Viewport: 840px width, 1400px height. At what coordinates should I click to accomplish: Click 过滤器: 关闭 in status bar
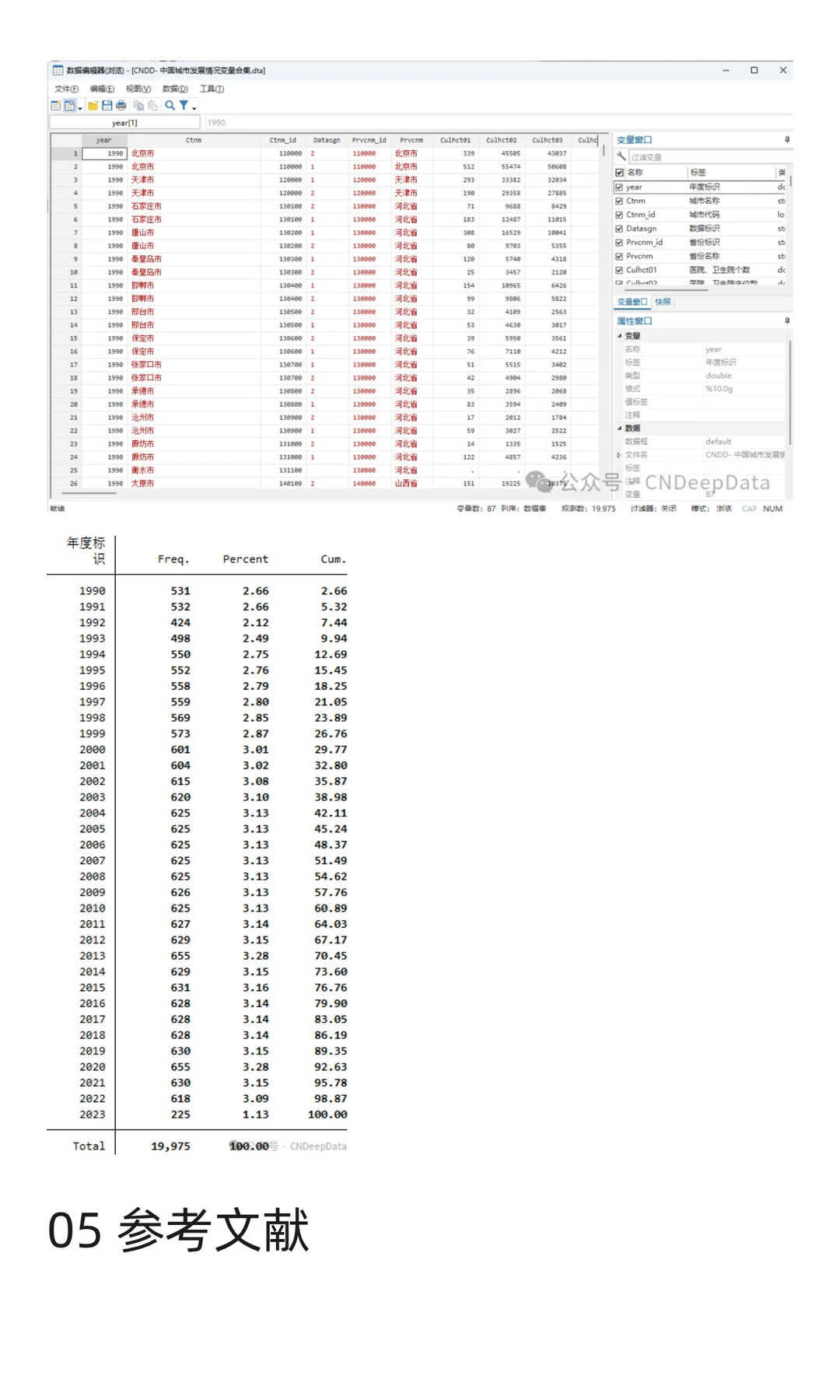point(653,509)
